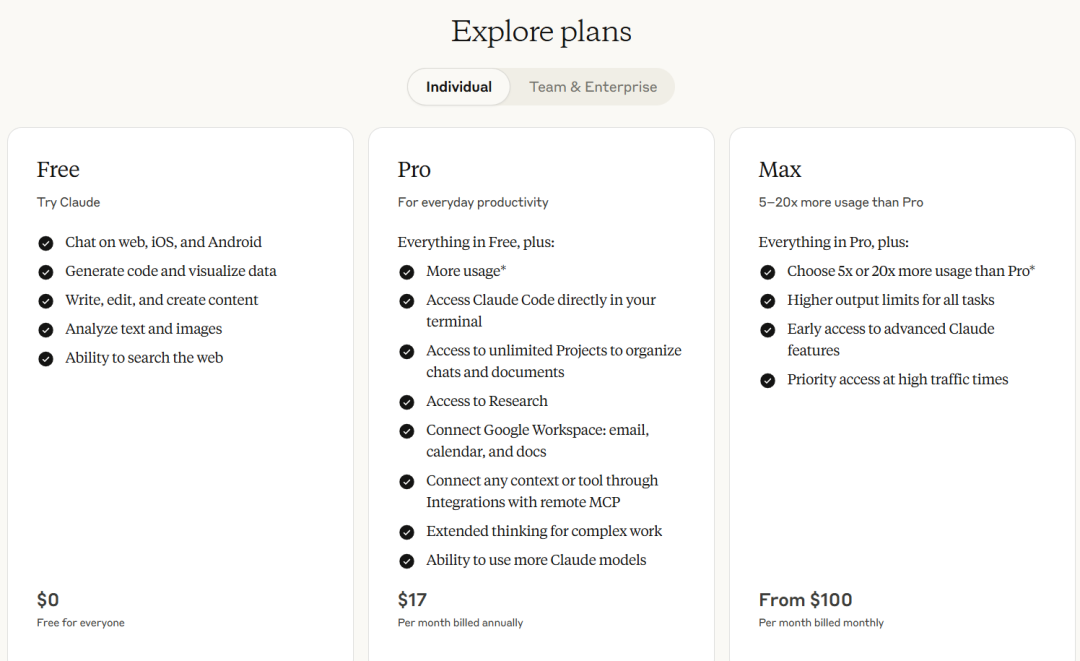
Task: Click the Free plan heading
Action: coord(58,169)
